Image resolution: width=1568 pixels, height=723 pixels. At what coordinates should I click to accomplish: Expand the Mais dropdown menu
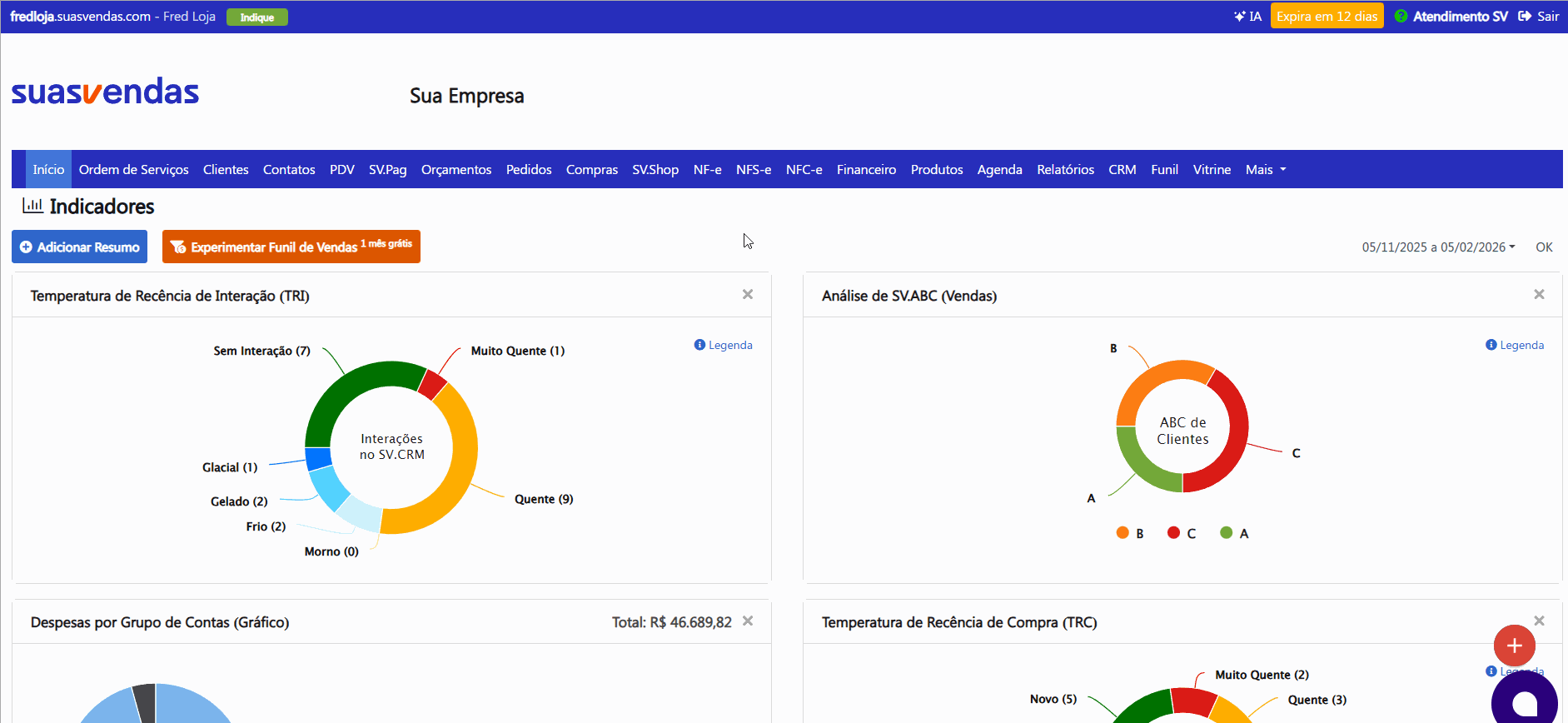click(1266, 169)
